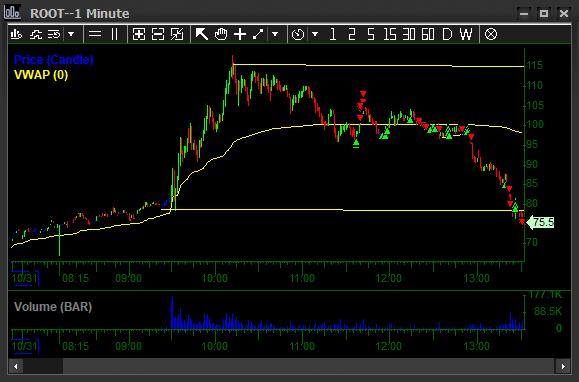Select the crosshair plus tool
Image resolution: width=579 pixels, height=382 pixels.
[x=240, y=34]
